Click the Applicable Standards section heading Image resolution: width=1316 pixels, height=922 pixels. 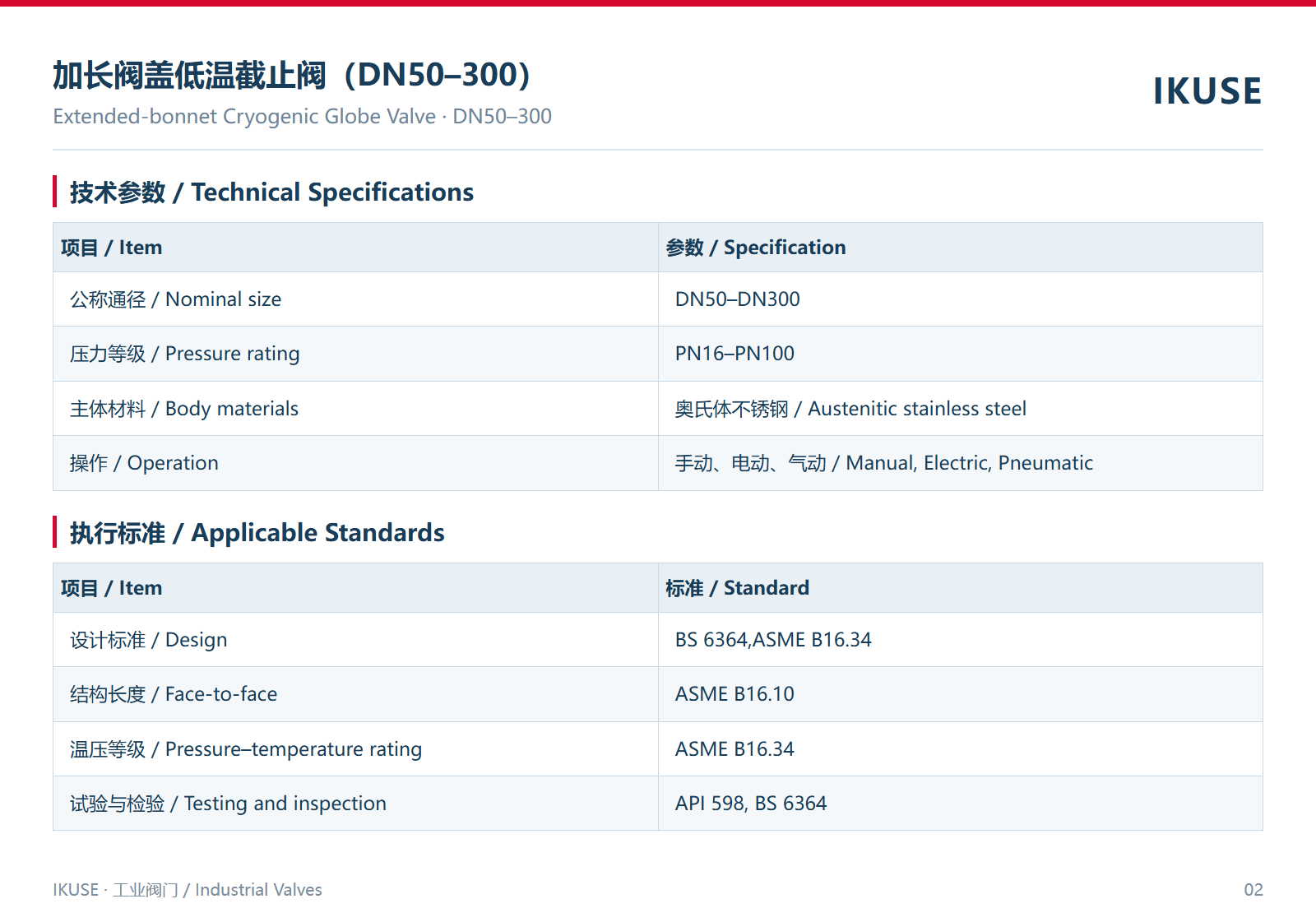click(257, 533)
